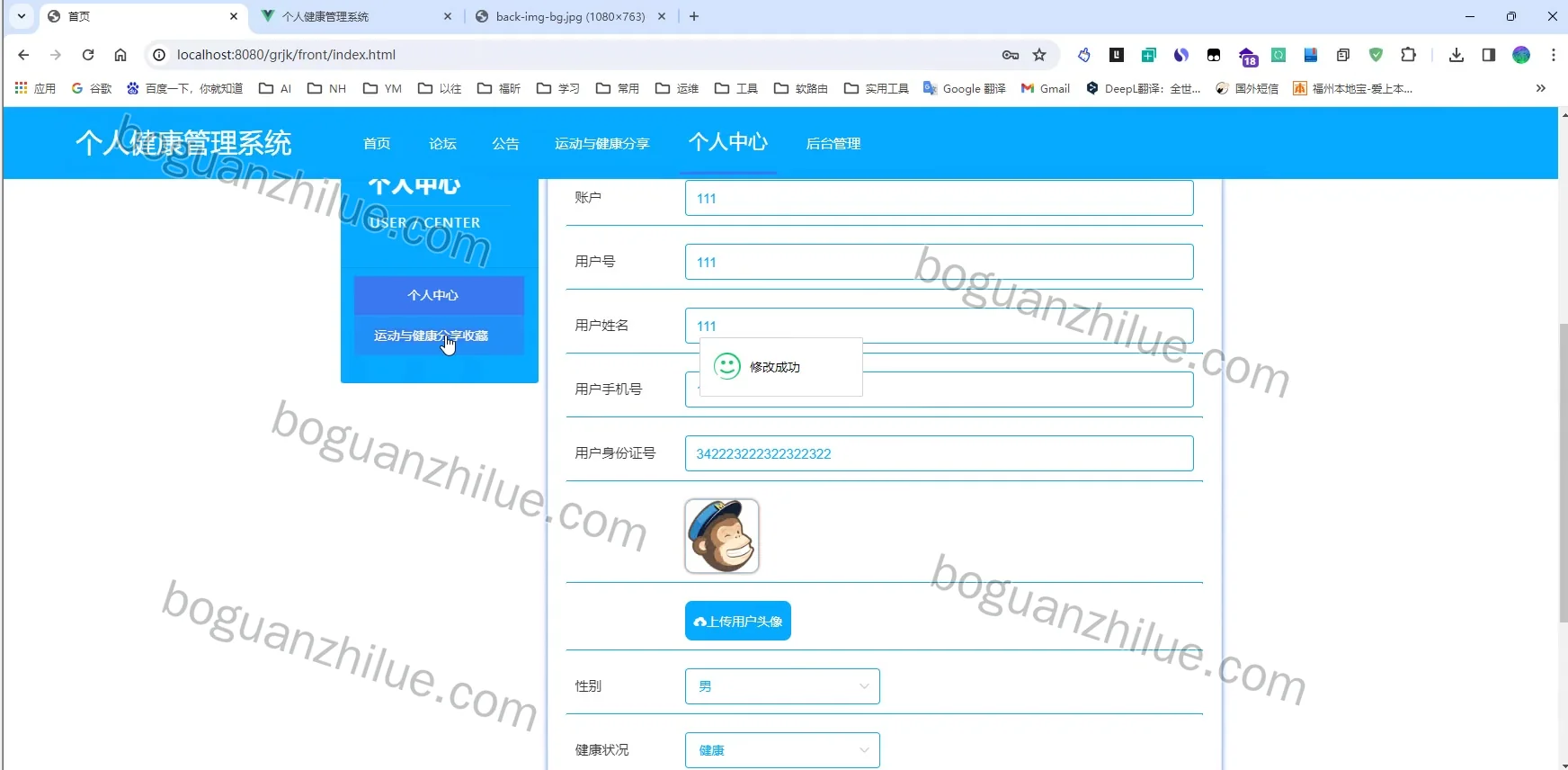
Task: Open the 实用工具 bookmarks folder
Action: (x=877, y=88)
